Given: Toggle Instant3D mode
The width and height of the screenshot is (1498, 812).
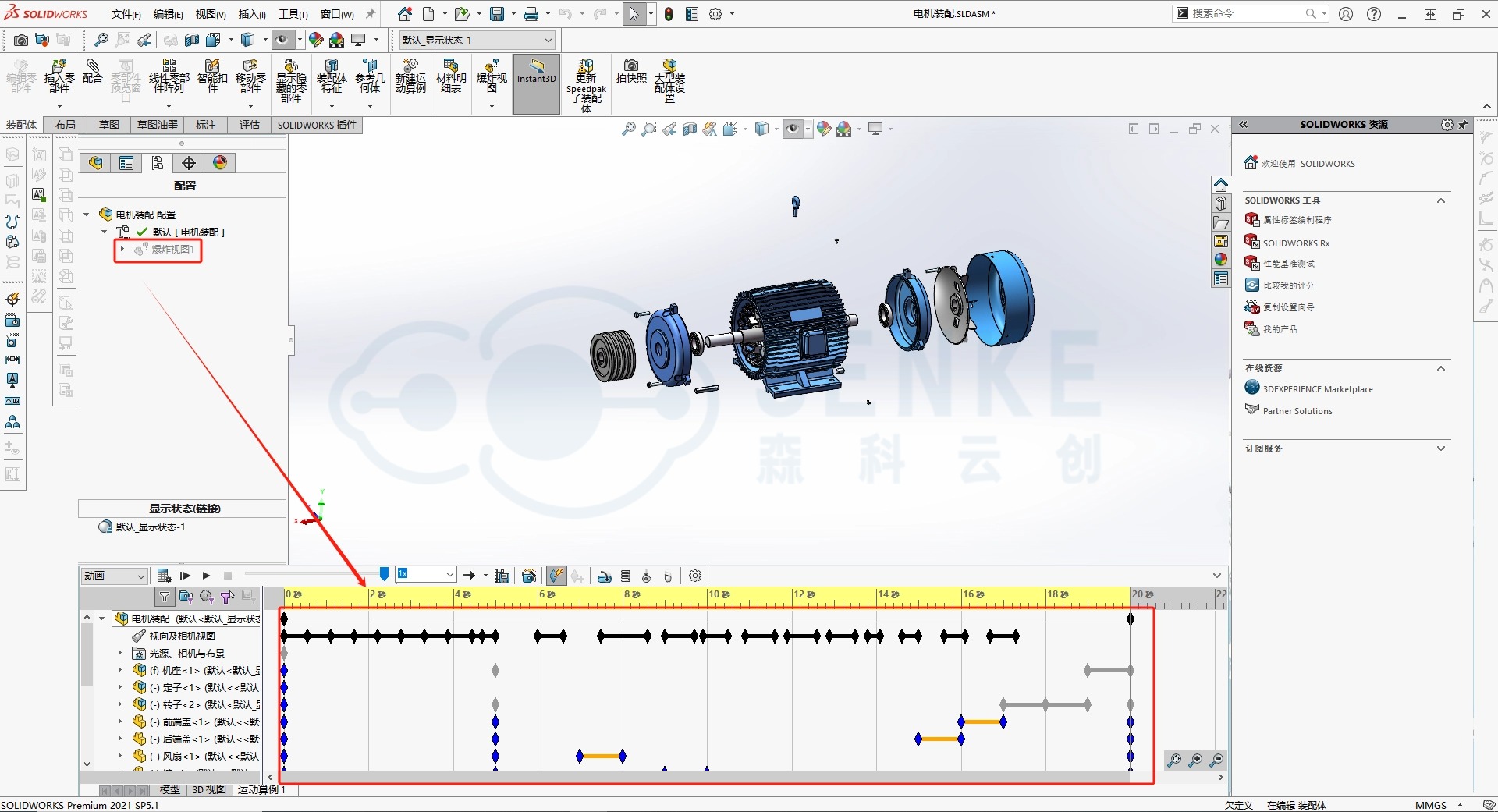Looking at the screenshot, I should click(x=537, y=84).
